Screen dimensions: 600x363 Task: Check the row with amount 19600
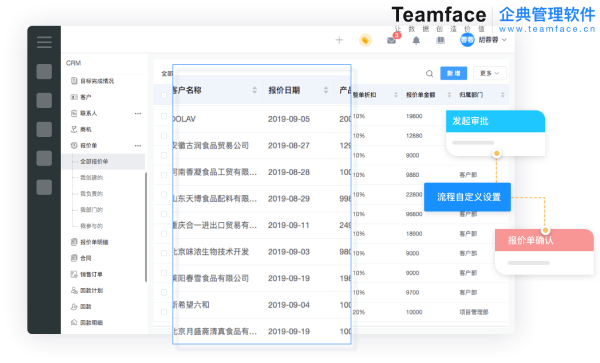(164, 116)
